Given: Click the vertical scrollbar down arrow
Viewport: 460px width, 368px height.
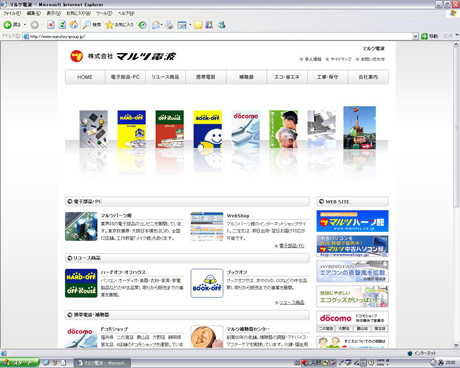Looking at the screenshot, I should click(x=456, y=345).
